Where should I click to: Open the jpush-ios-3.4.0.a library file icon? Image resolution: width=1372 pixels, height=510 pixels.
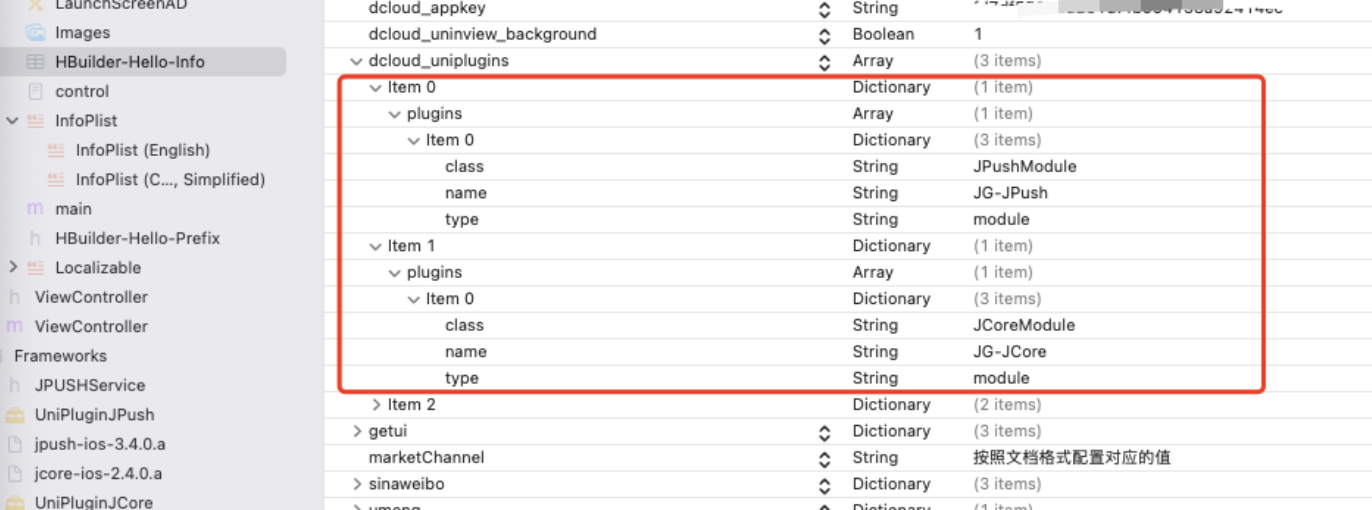(x=15, y=444)
